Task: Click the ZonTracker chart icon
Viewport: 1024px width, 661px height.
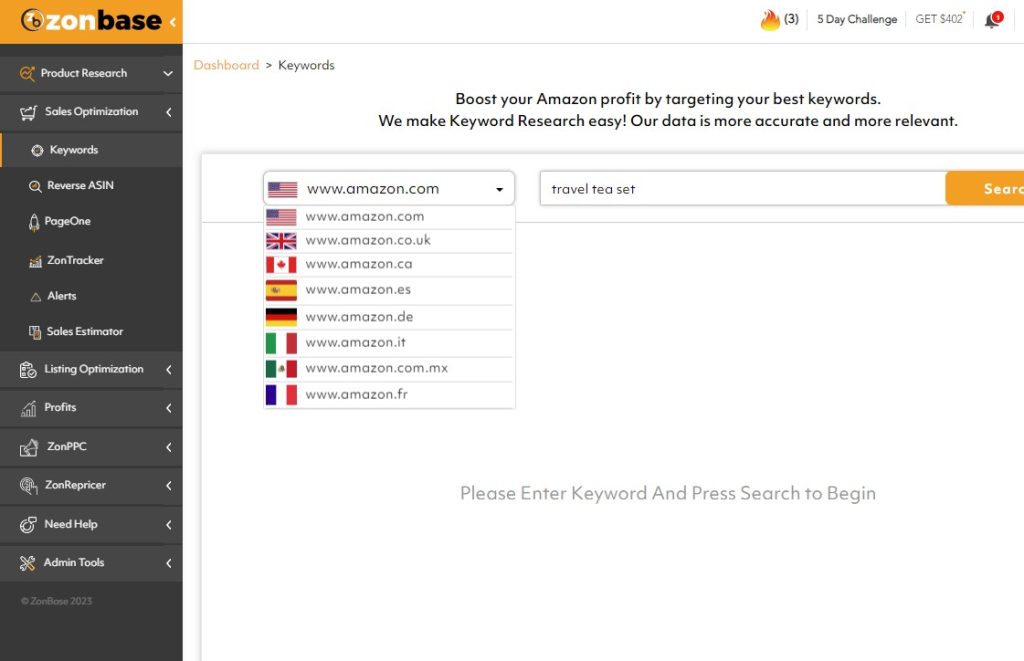Action: (36, 261)
